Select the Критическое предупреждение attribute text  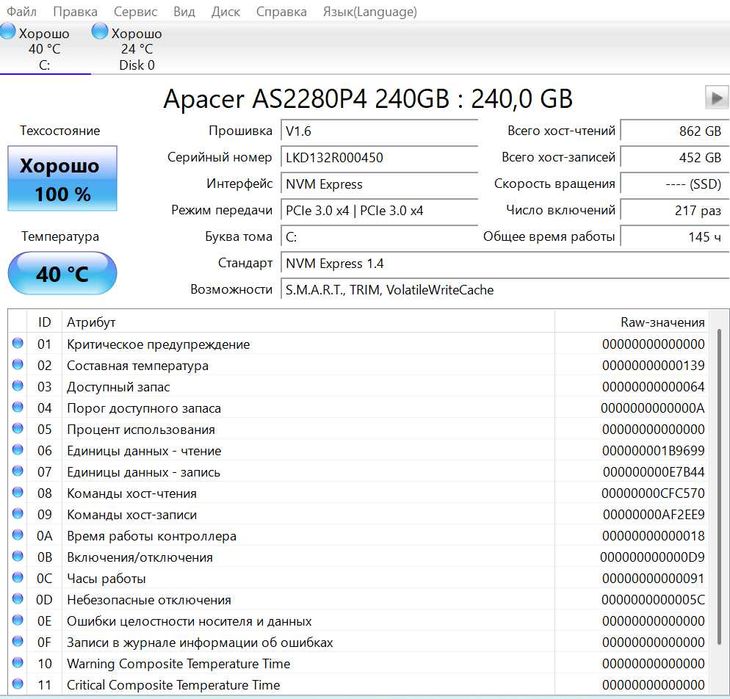(x=158, y=345)
